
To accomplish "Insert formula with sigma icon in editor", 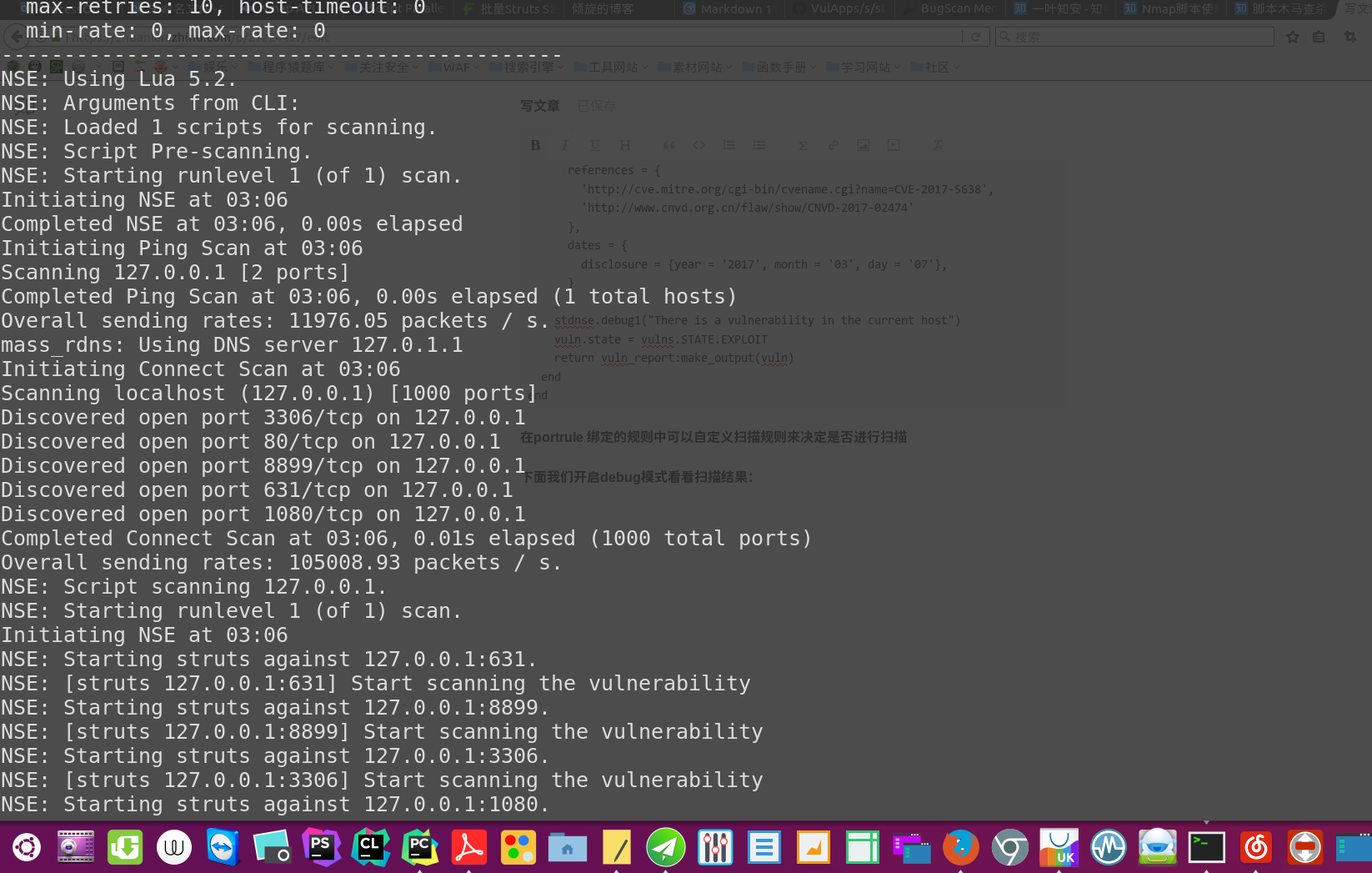I will [803, 145].
